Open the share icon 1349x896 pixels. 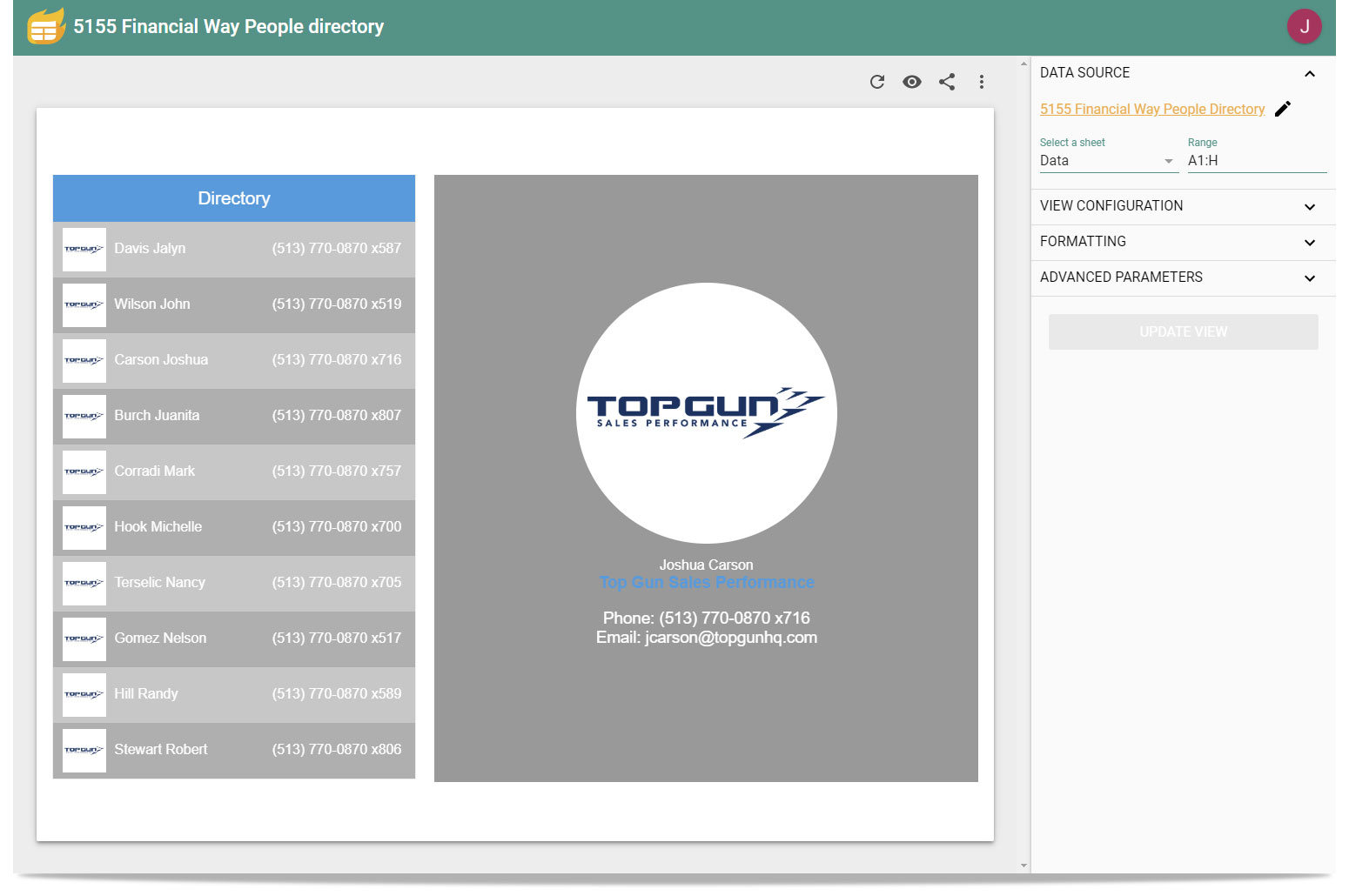(947, 82)
